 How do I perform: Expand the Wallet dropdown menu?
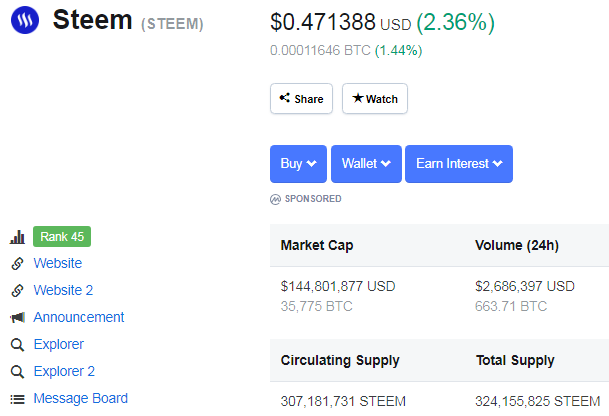pyautogui.click(x=366, y=164)
